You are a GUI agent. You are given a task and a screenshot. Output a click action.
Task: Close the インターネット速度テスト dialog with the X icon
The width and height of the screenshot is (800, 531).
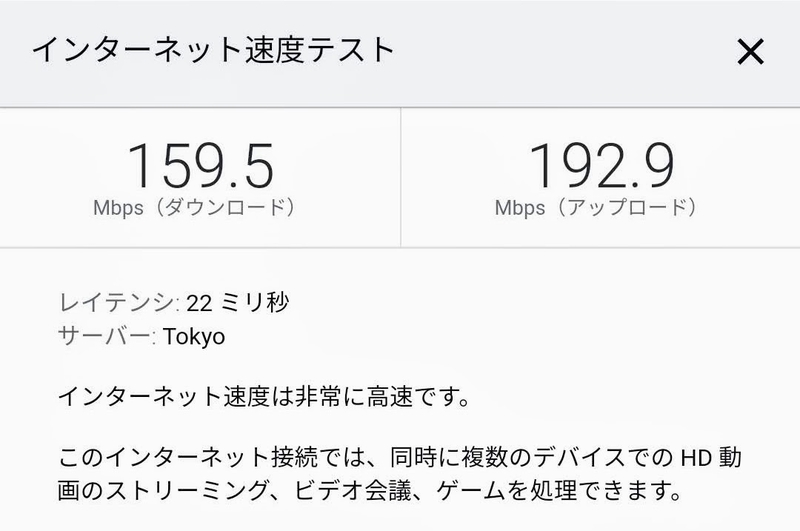[751, 52]
